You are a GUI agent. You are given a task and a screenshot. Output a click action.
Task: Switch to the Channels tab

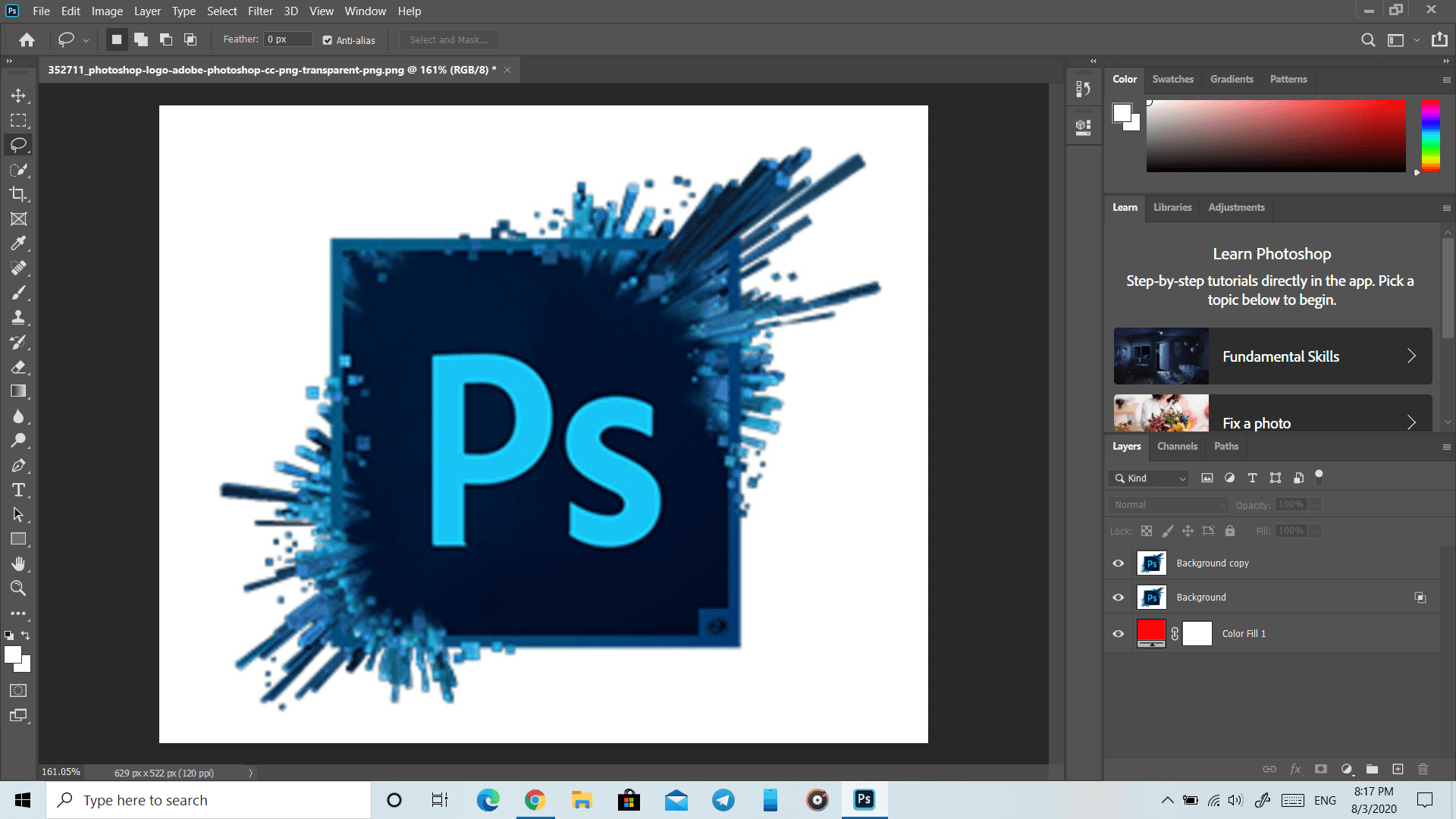click(x=1177, y=446)
